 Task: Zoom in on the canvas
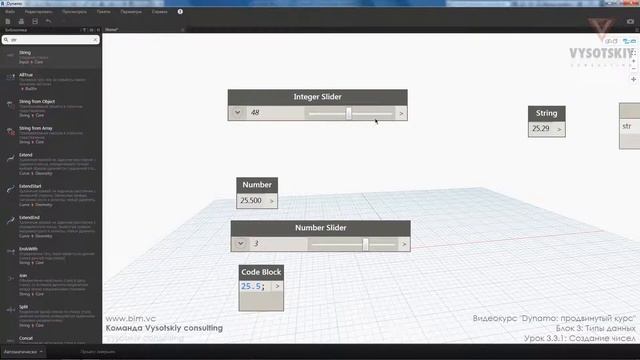click(633, 61)
